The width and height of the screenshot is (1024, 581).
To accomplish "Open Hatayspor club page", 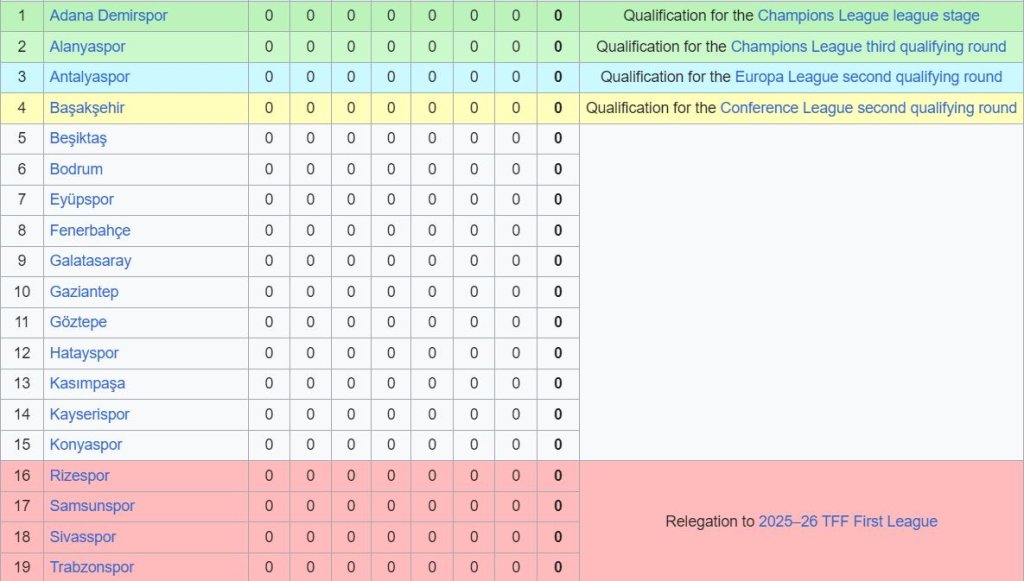I will pos(84,353).
